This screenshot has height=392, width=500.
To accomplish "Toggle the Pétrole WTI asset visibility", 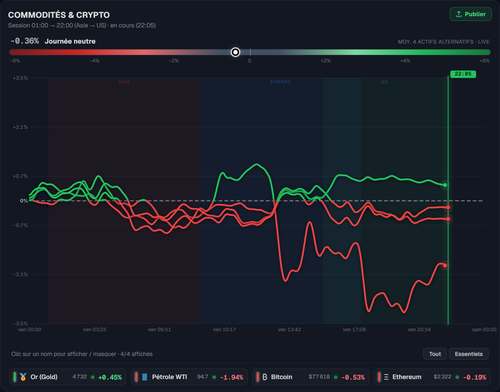I will tap(189, 377).
